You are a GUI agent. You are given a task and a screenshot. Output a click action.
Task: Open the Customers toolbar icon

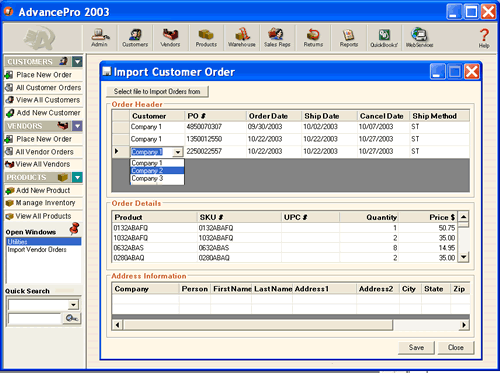point(135,37)
